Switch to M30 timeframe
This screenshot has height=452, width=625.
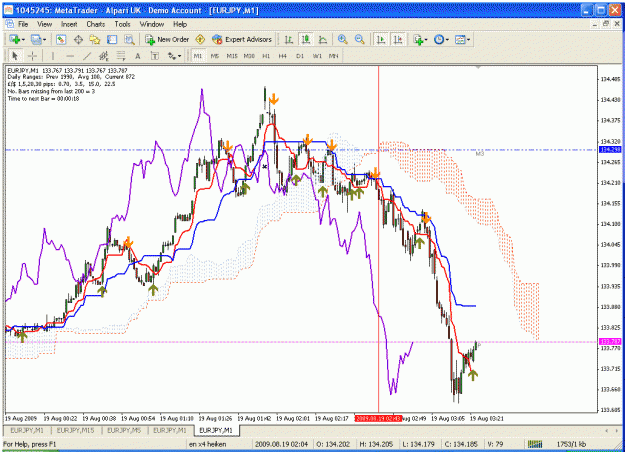[x=249, y=56]
